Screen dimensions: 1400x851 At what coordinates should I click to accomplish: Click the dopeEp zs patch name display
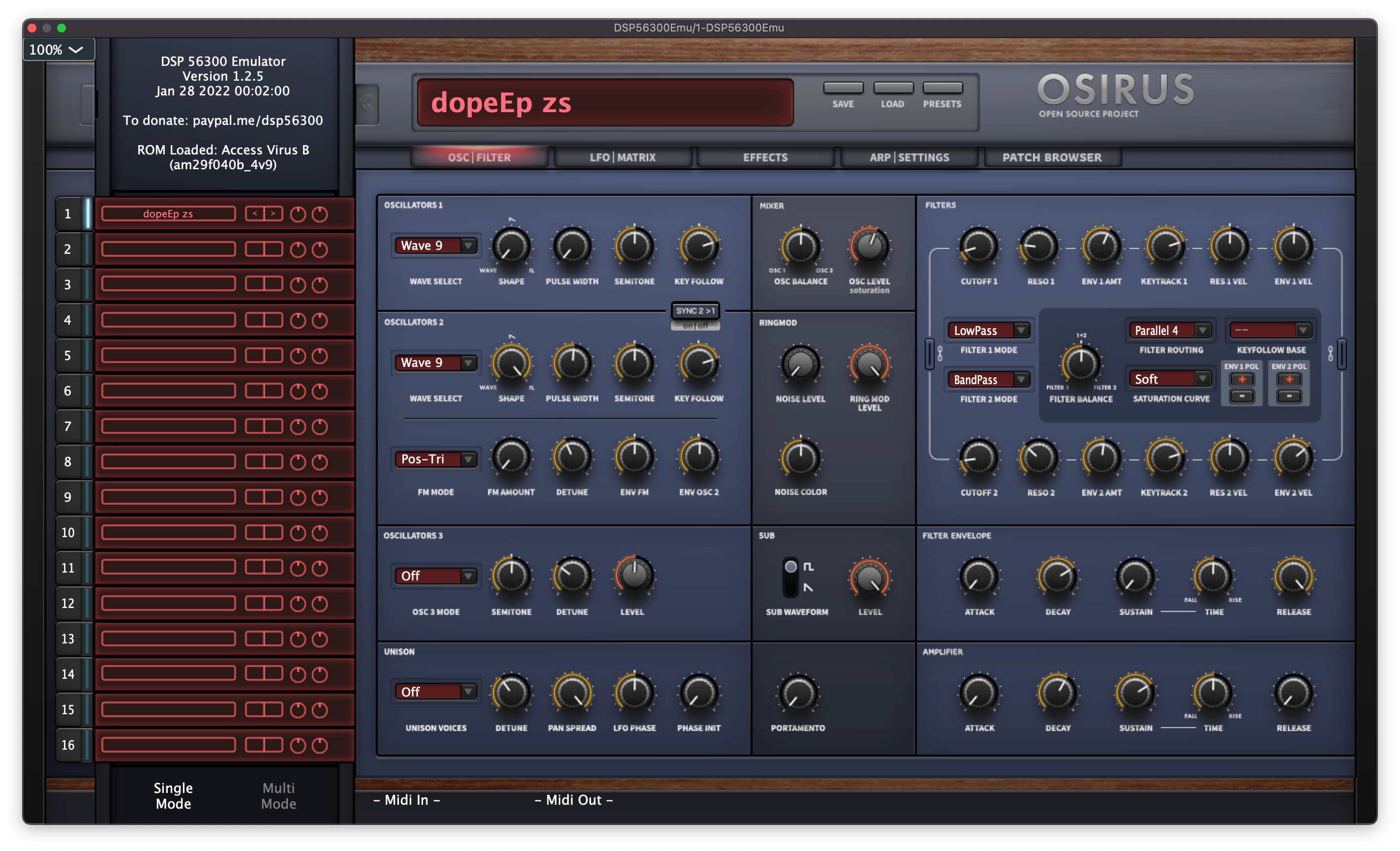point(604,103)
